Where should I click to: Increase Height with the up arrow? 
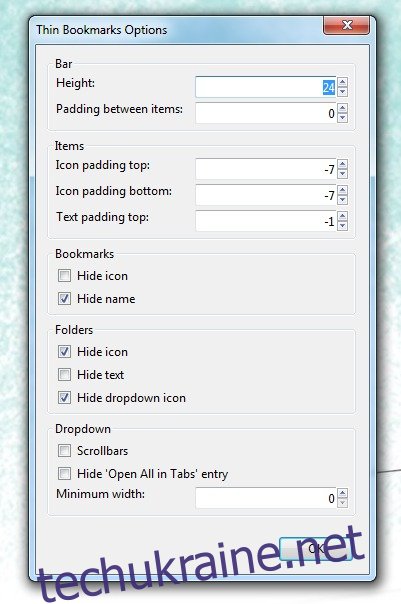pyautogui.click(x=342, y=82)
